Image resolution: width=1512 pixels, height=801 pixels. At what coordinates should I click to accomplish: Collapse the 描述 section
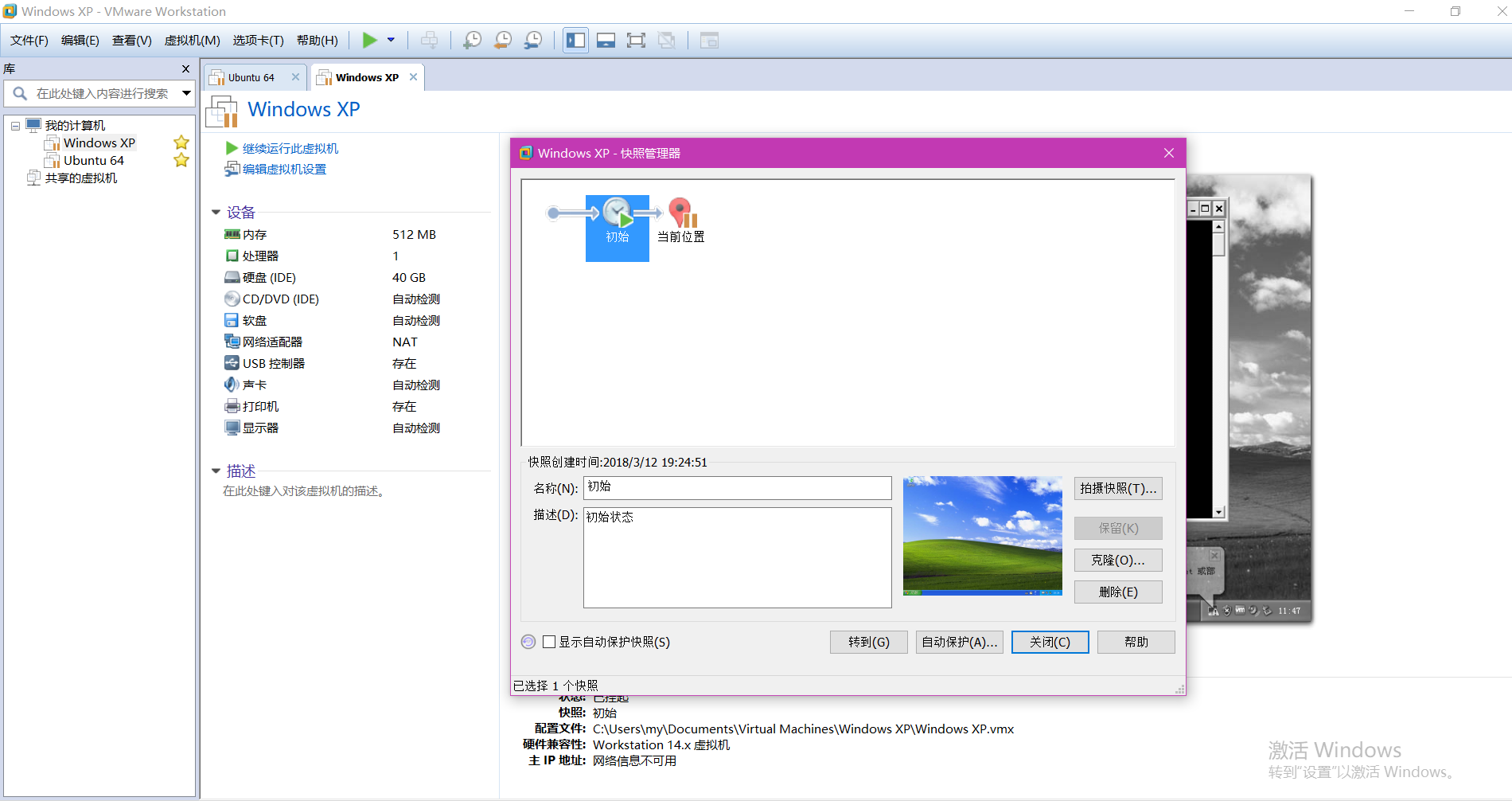pyautogui.click(x=216, y=471)
